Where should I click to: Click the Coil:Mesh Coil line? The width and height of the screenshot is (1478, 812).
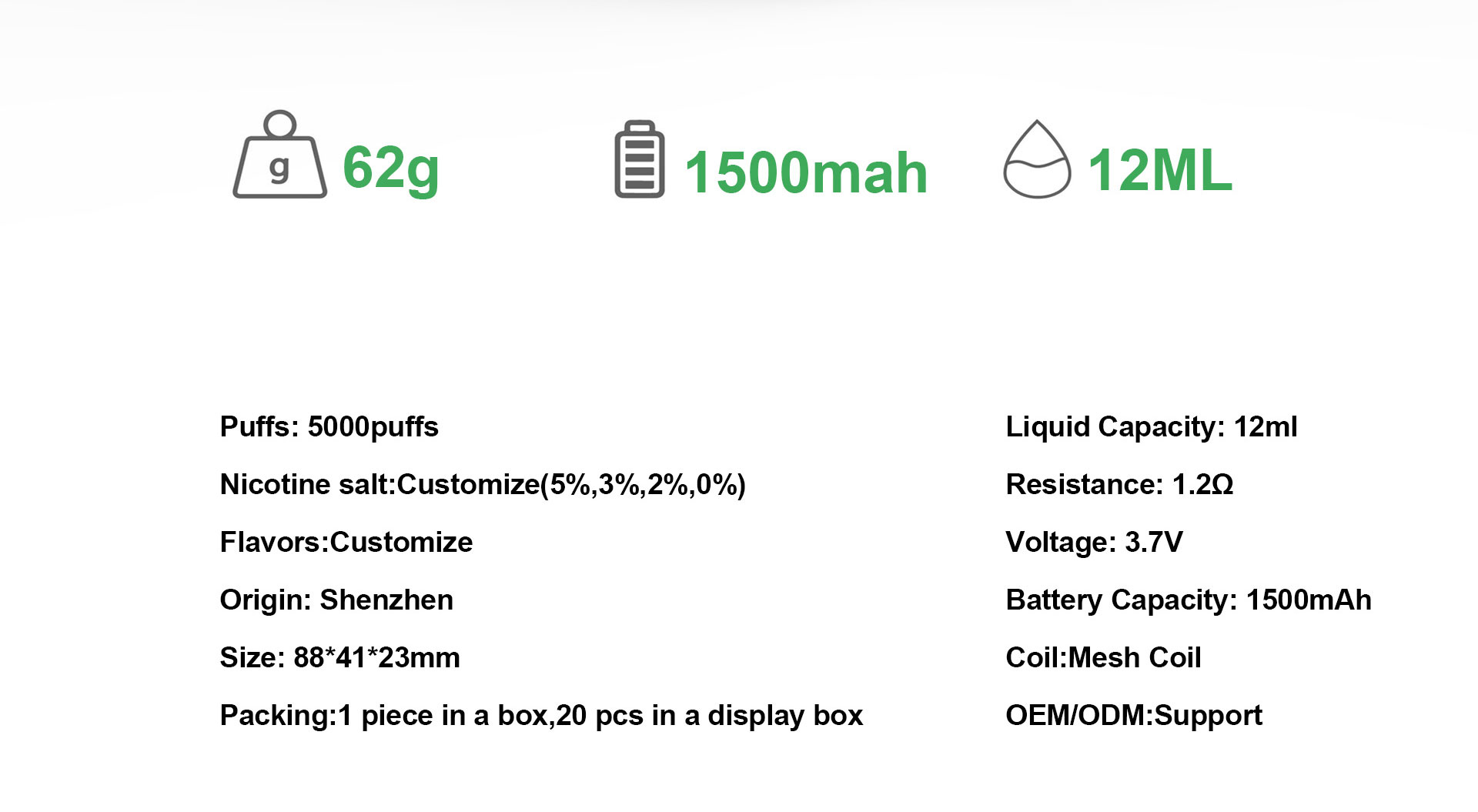tap(1103, 657)
